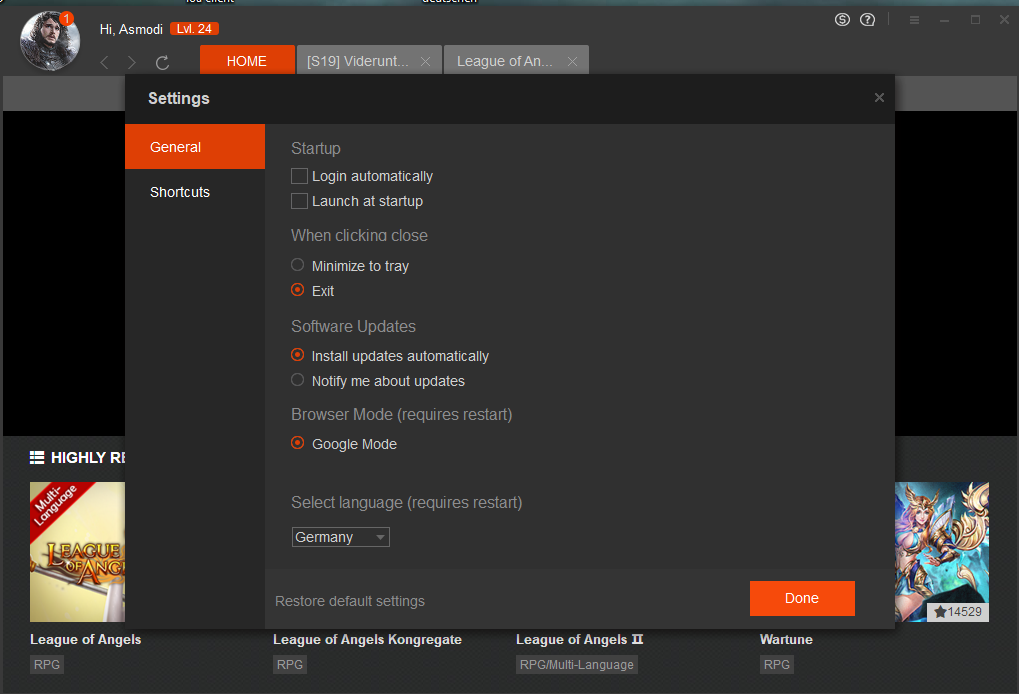Close the League of An... tab
The width and height of the screenshot is (1019, 694).
(572, 61)
